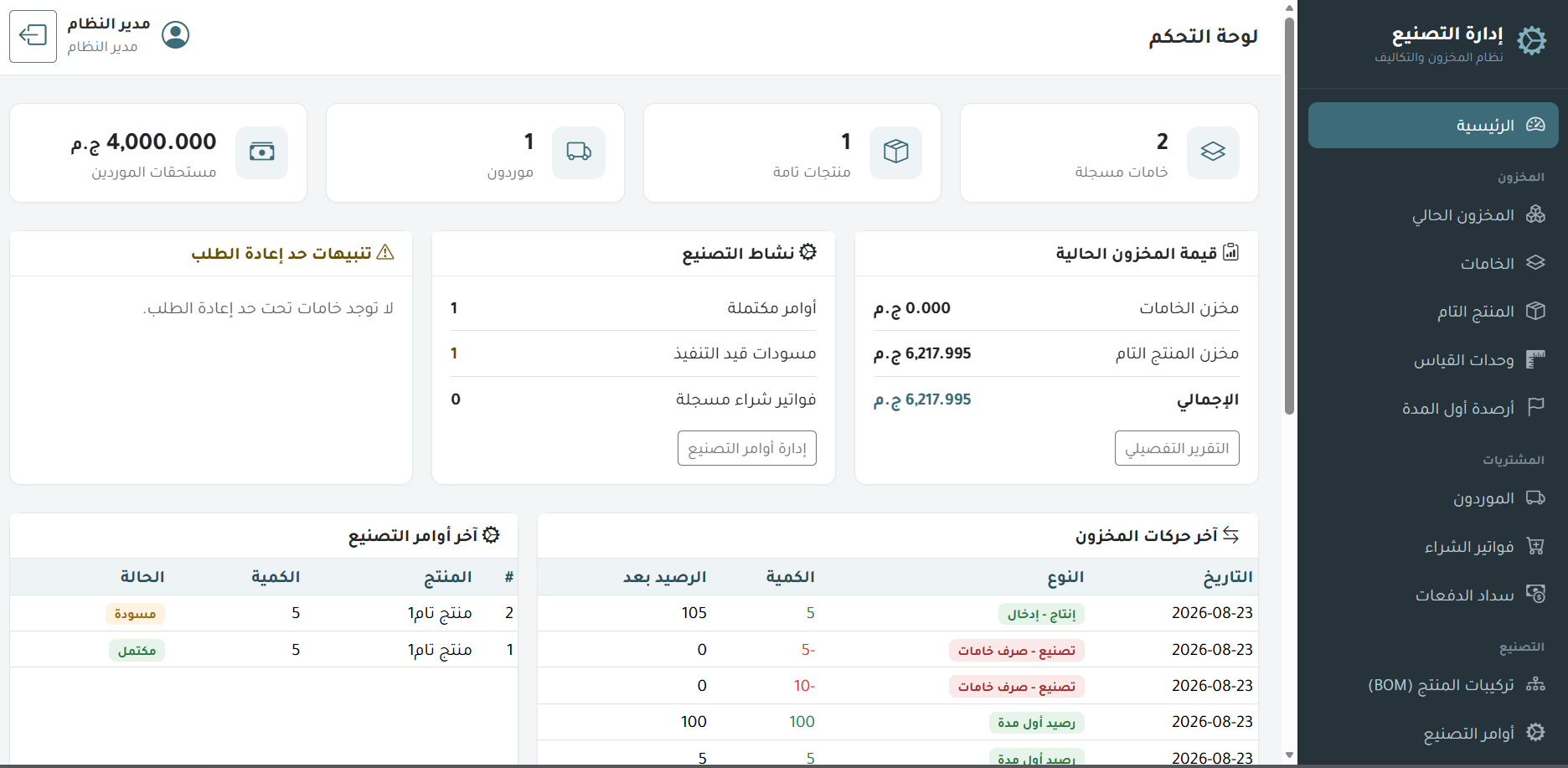Click the مخزن الخامات row label
The width and height of the screenshot is (1568, 768).
[x=1189, y=308]
